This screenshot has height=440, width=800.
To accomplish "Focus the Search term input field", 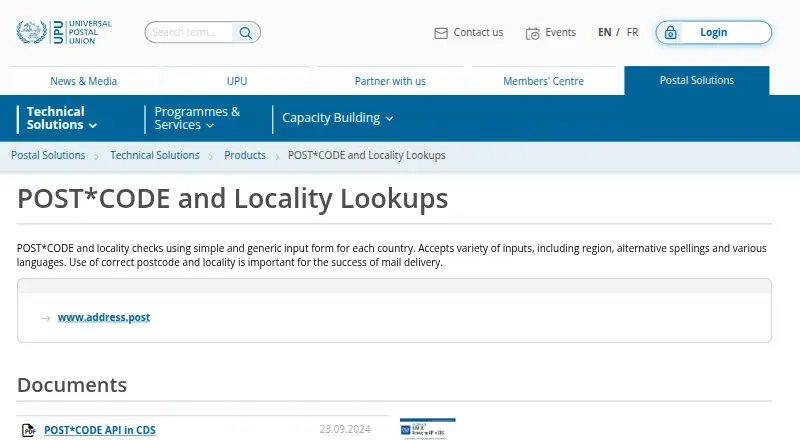I will (x=191, y=32).
